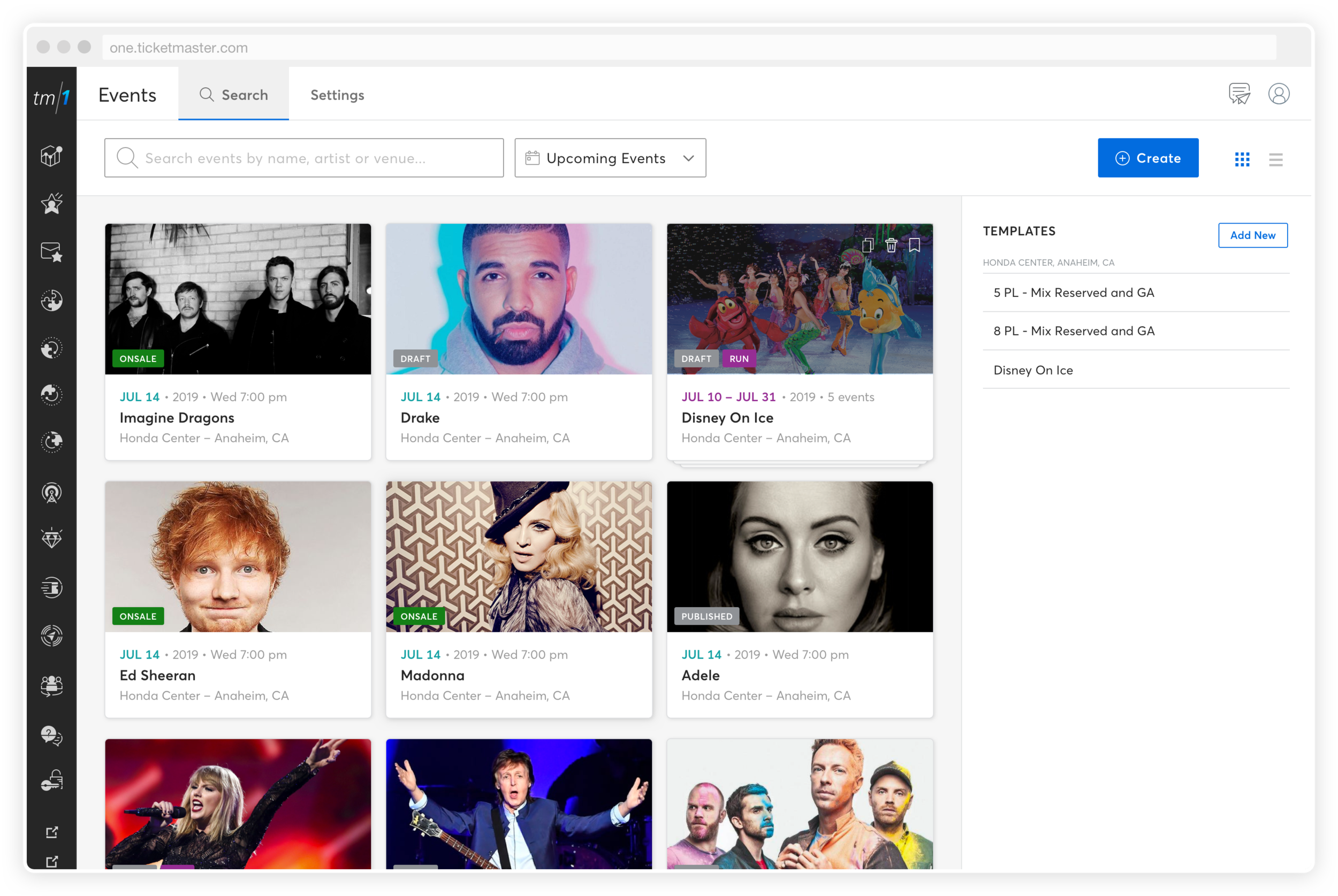Click the trash icon on Disney On Ice card
This screenshot has width=1338, height=896.
coord(891,245)
